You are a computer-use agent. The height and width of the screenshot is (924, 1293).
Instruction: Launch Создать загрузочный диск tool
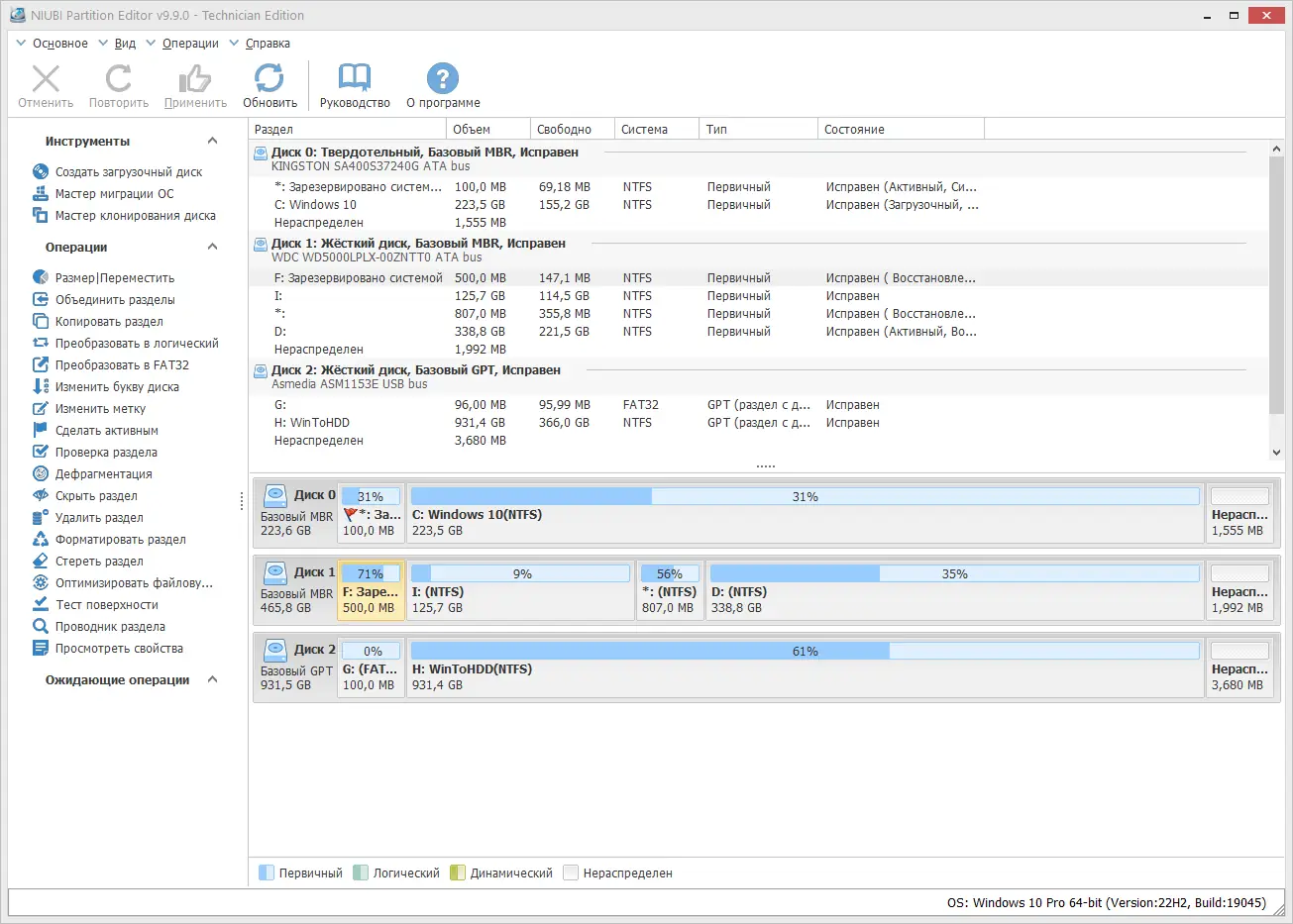click(x=128, y=172)
